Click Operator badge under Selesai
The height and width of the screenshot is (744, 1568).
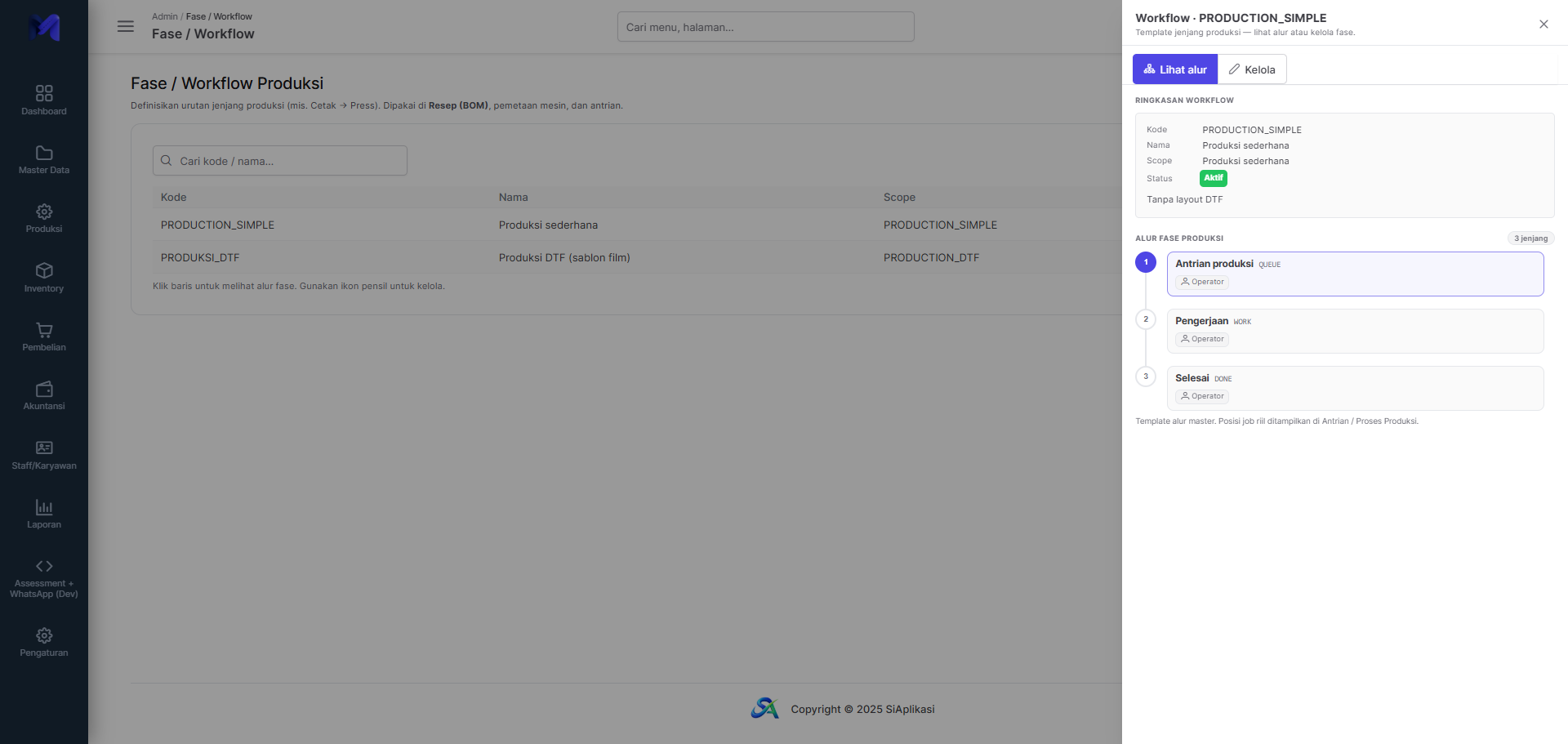coord(1202,396)
